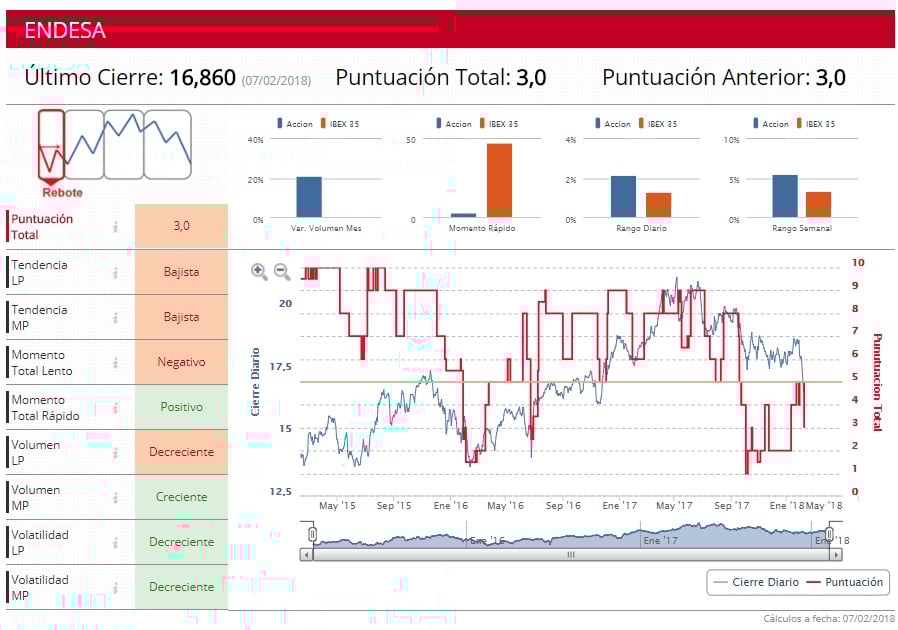Click the Último Cierre value 16,860
The image size is (898, 630).
(203, 77)
